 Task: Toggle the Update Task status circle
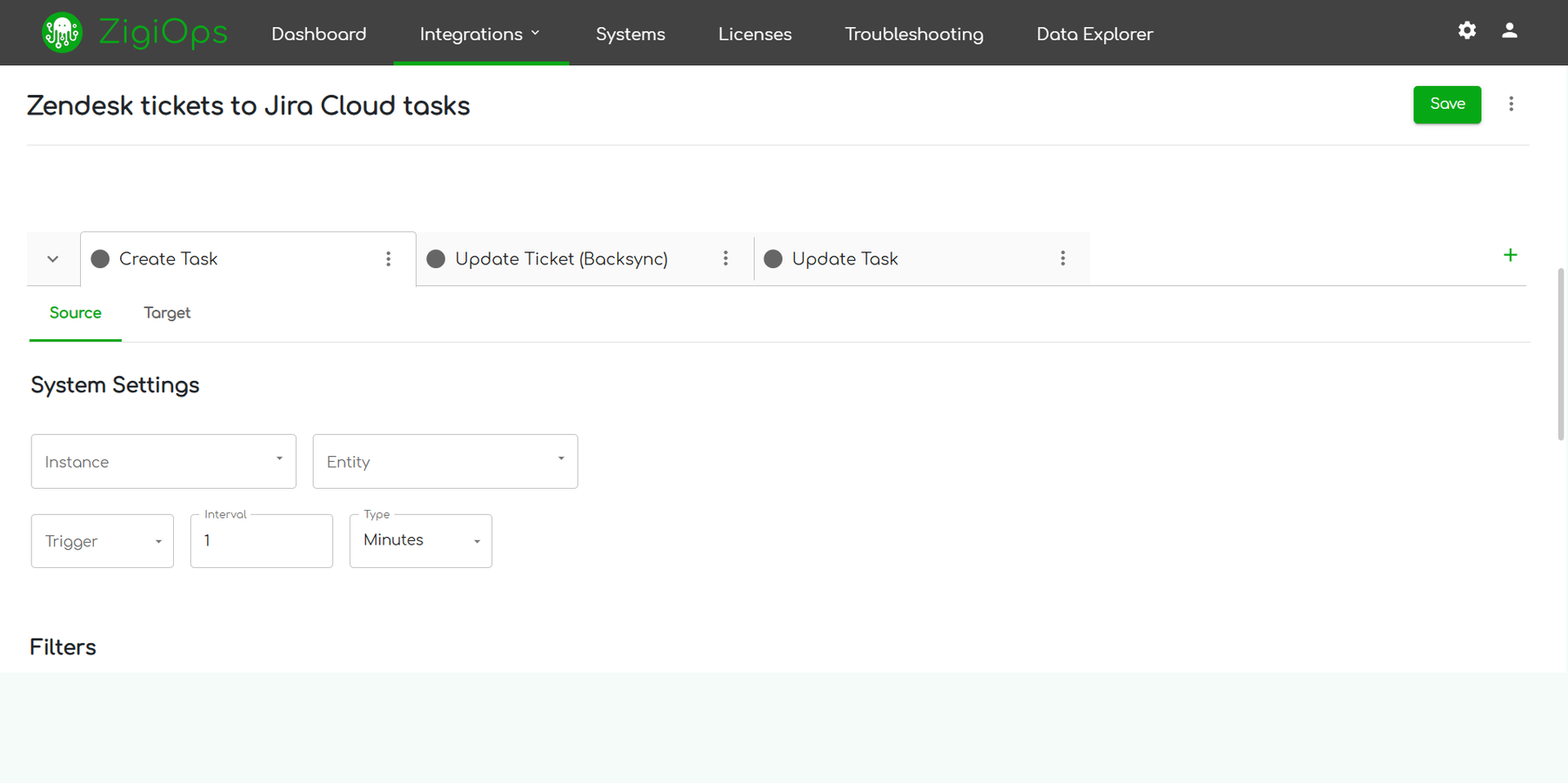pyautogui.click(x=773, y=259)
